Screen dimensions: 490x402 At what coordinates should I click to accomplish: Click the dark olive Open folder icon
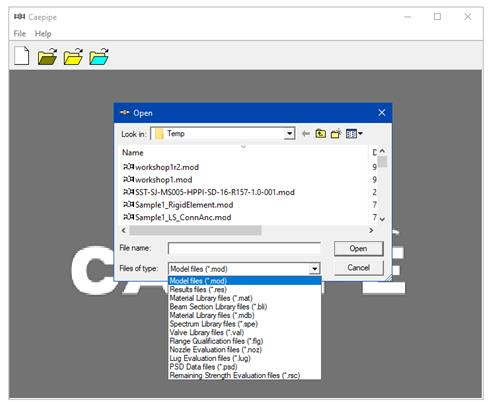(x=47, y=56)
